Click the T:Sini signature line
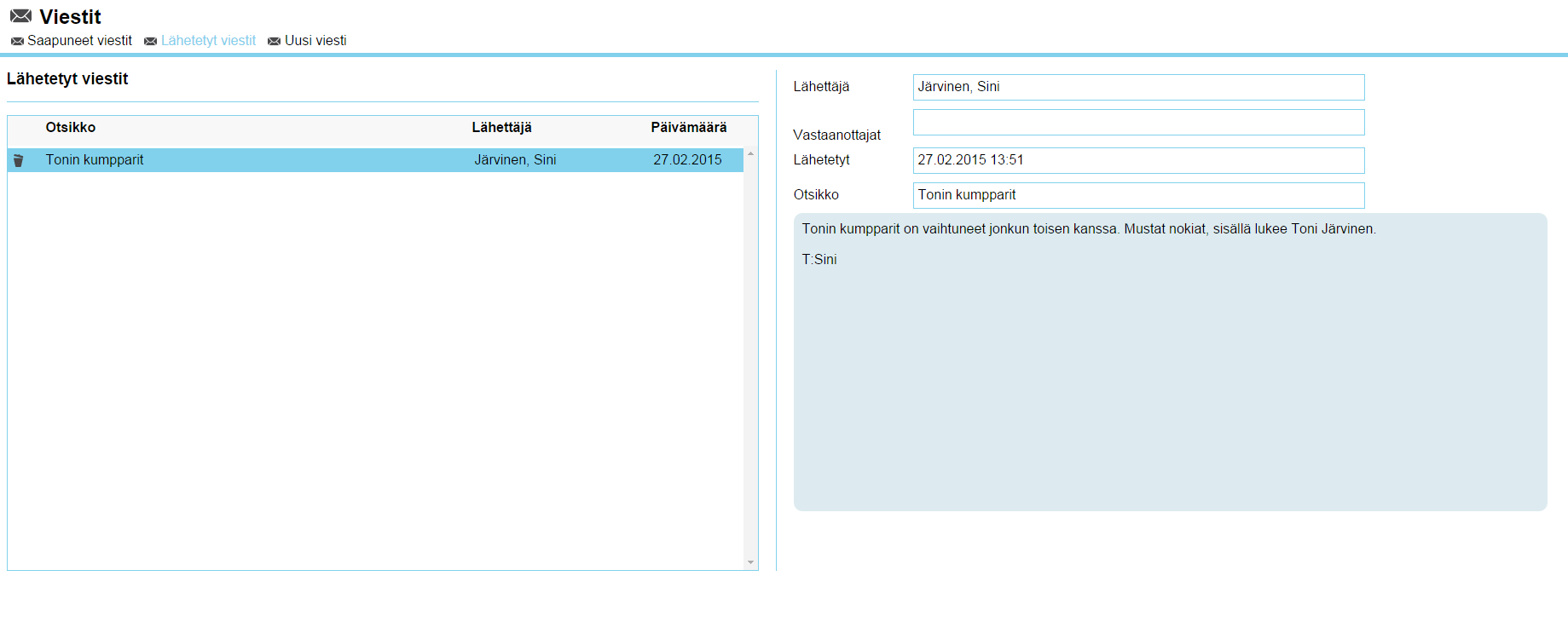Viewport: 1568px width, 622px height. point(819,259)
